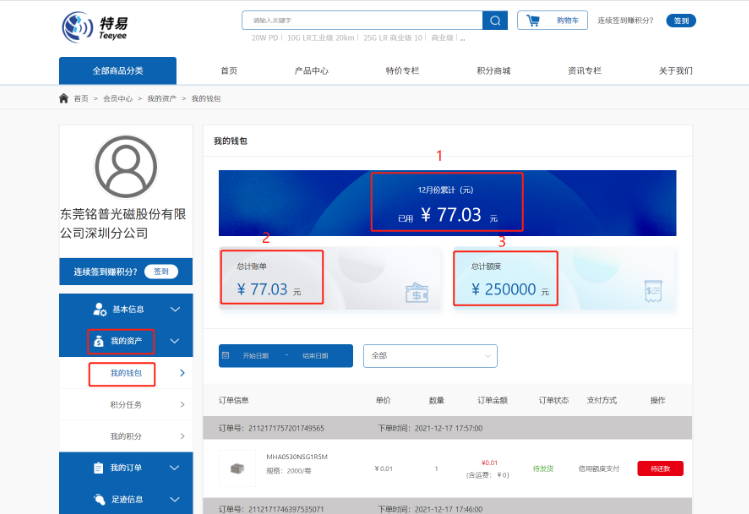Screen dimensions: 749x514
Task: Expand the 足迹信息 sidebar section
Action: (x=126, y=499)
